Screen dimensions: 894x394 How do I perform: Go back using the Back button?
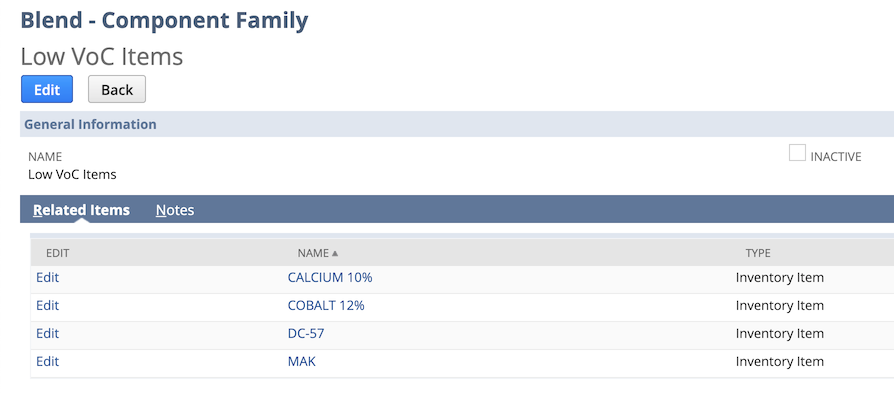click(117, 90)
